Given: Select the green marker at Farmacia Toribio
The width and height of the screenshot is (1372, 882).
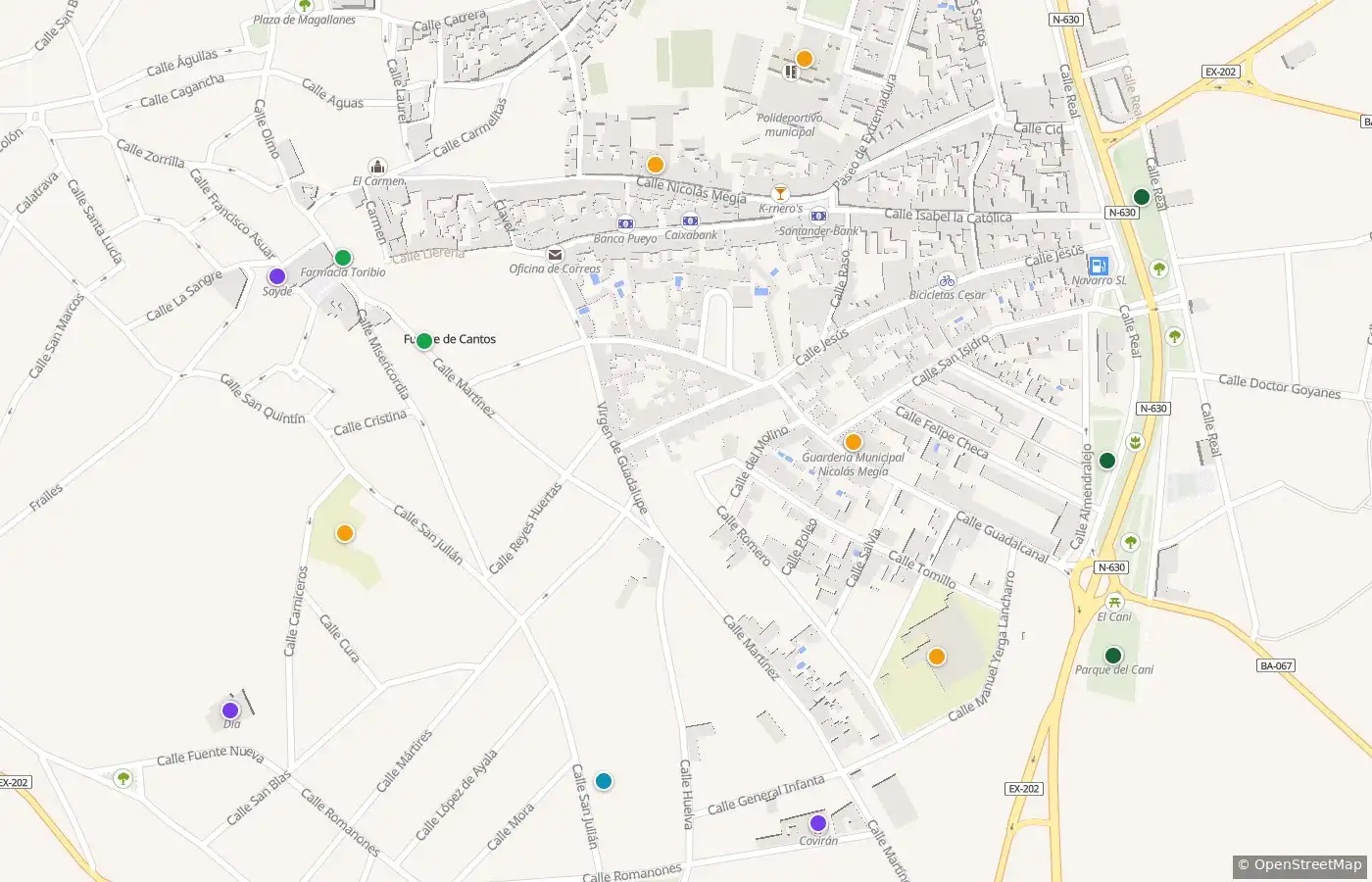Looking at the screenshot, I should 343,259.
